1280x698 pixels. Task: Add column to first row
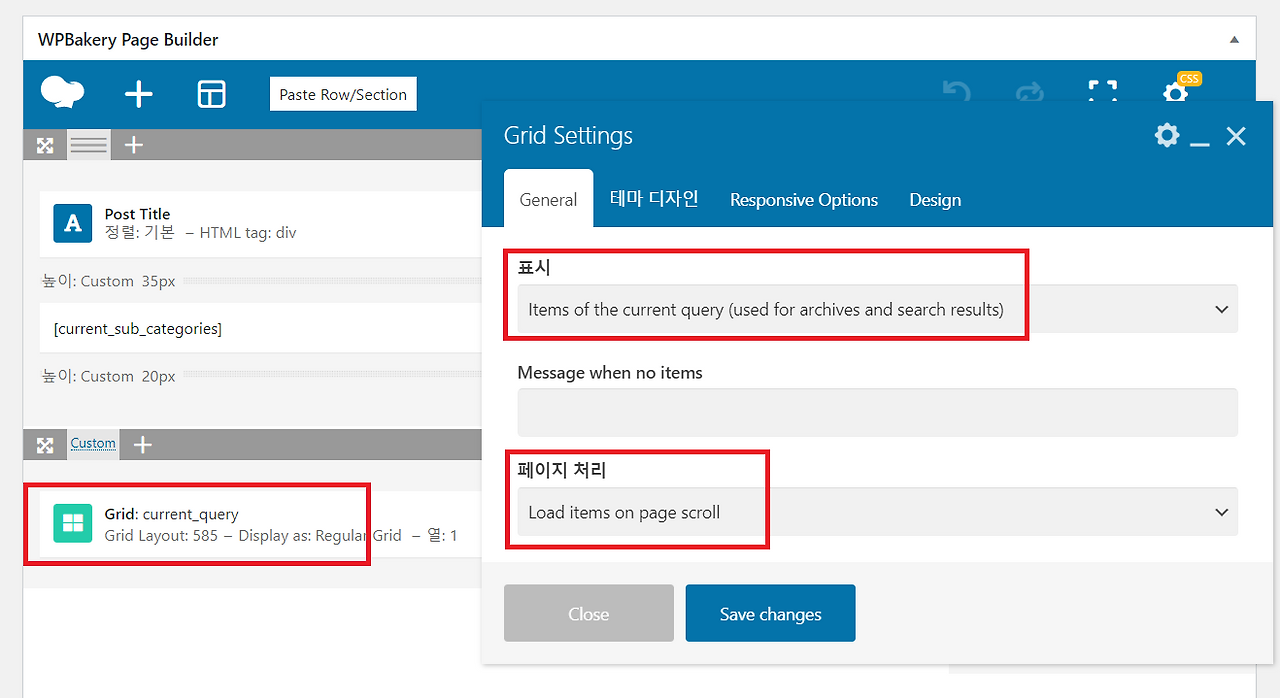(x=134, y=145)
